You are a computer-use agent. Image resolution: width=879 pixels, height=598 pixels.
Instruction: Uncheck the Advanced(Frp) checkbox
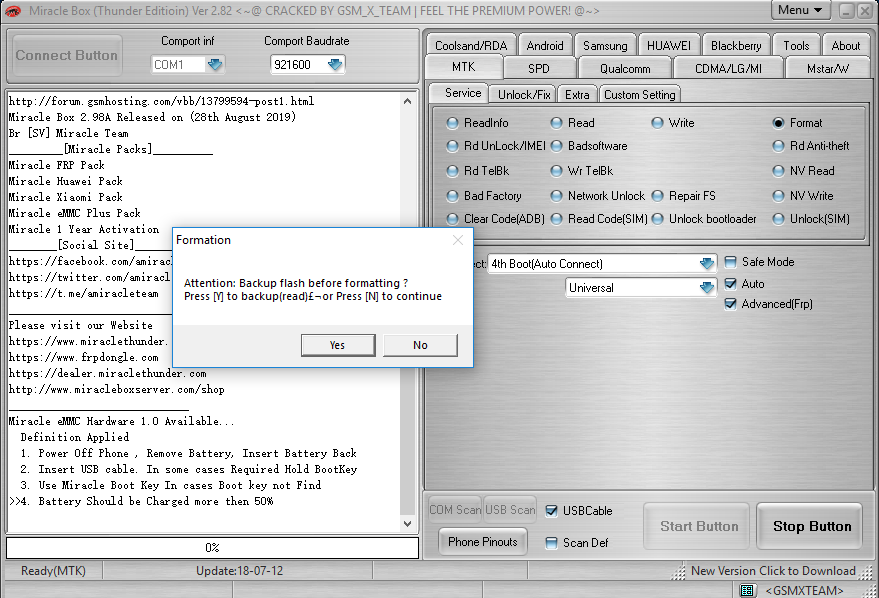click(730, 304)
